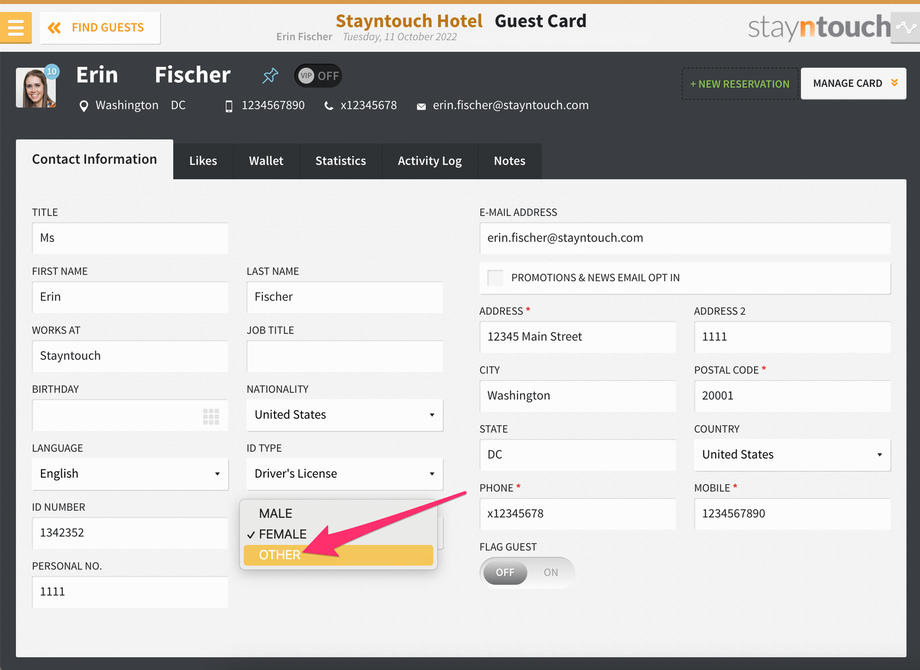920x670 pixels.
Task: Click the header mobile number 1234567890
Action: tap(273, 106)
